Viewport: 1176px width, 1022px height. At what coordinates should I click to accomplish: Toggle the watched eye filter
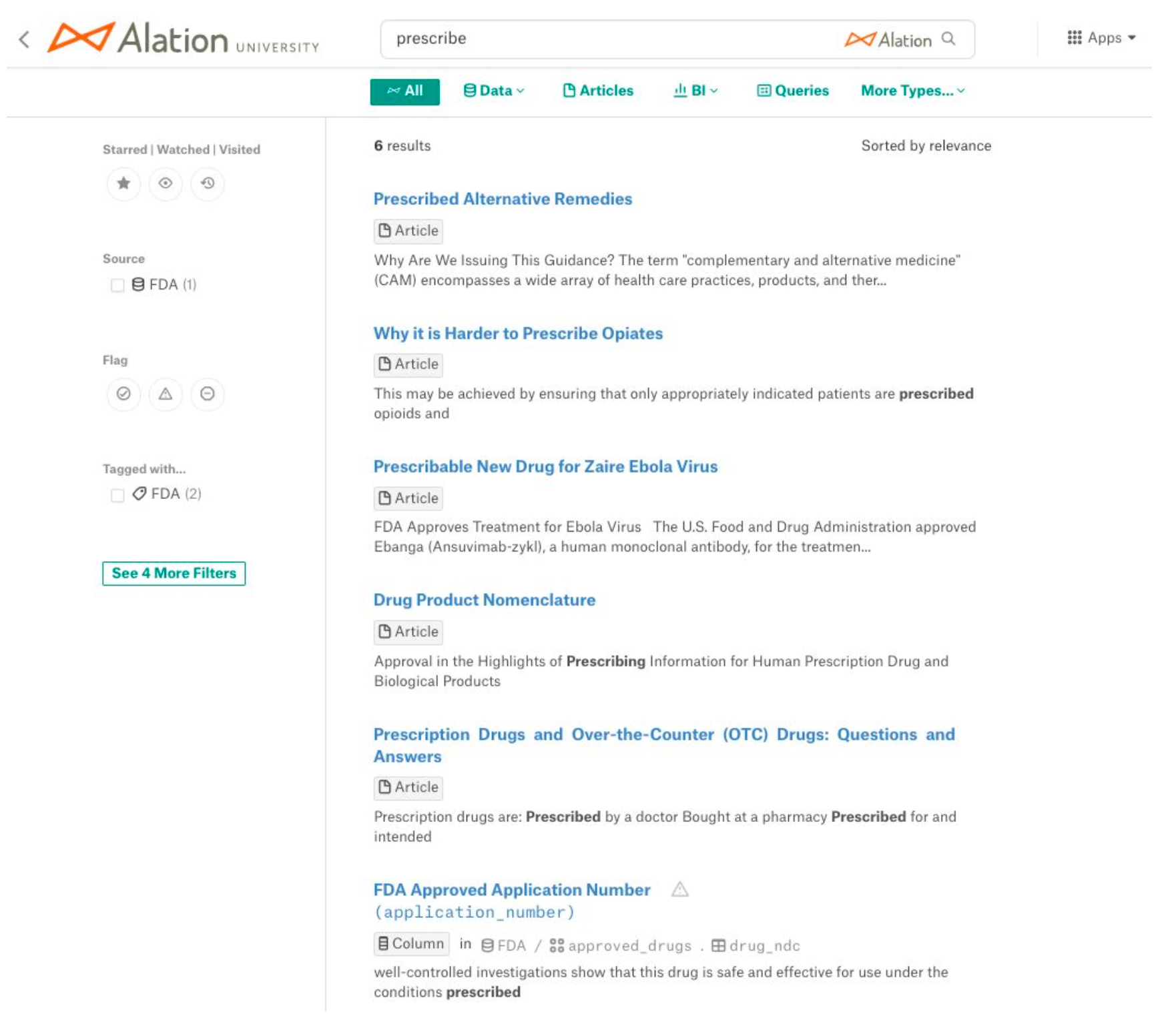click(x=166, y=183)
